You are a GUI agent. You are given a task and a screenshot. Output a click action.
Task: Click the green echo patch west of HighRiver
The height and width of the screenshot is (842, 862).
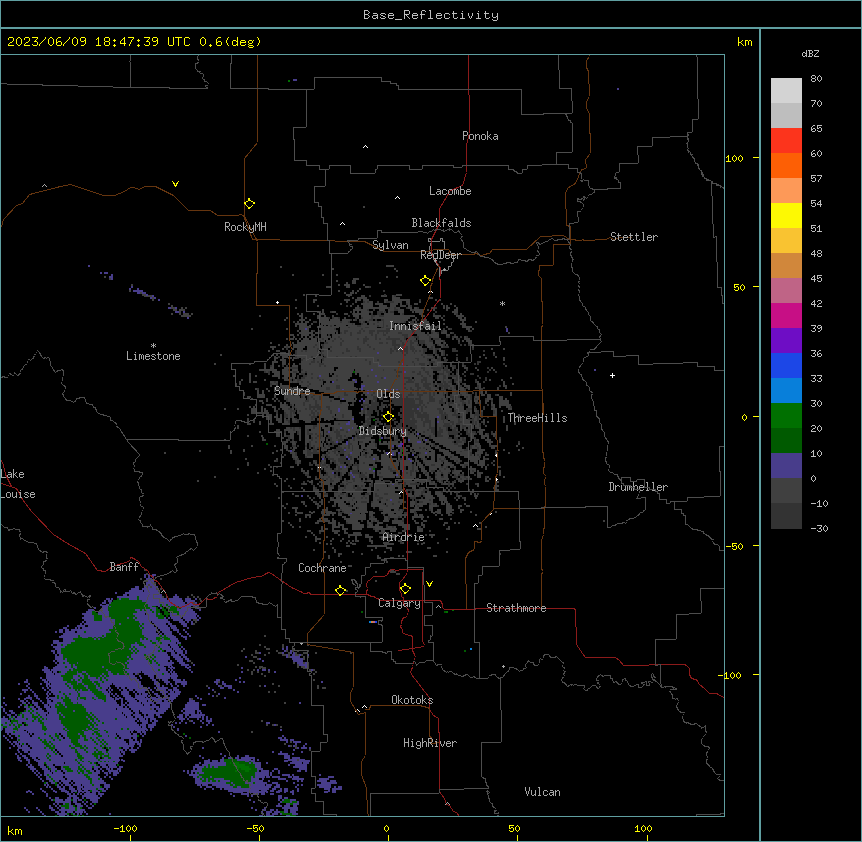click(228, 771)
